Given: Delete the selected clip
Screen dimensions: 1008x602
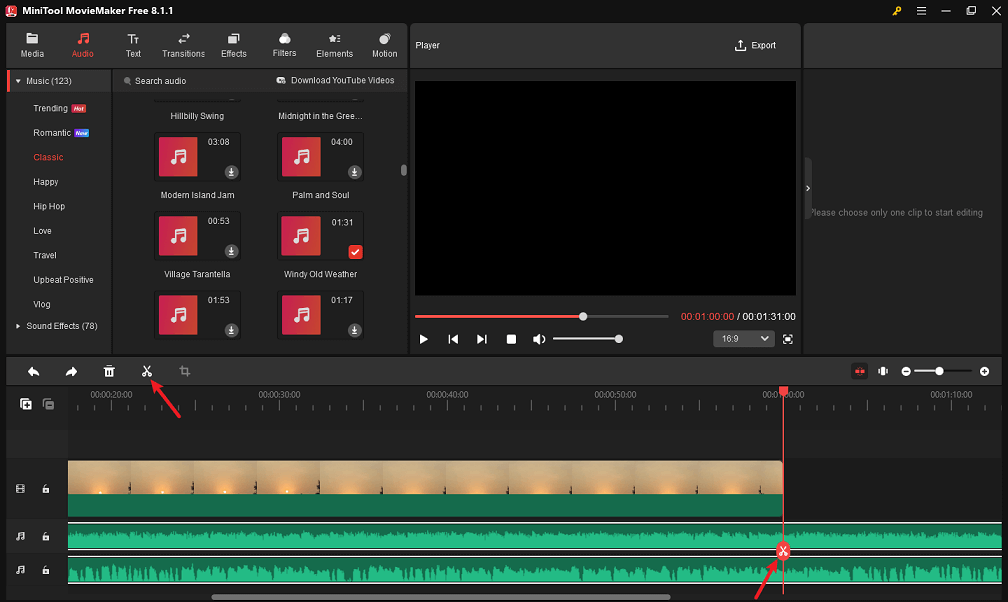Looking at the screenshot, I should click(x=109, y=371).
